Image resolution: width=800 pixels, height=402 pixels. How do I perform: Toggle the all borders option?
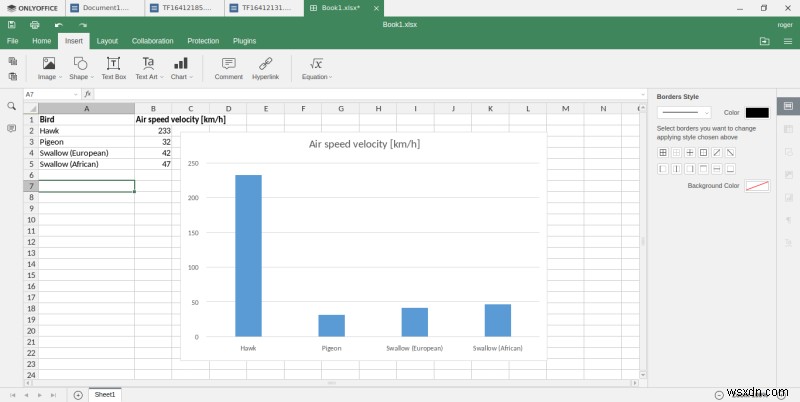(x=662, y=153)
